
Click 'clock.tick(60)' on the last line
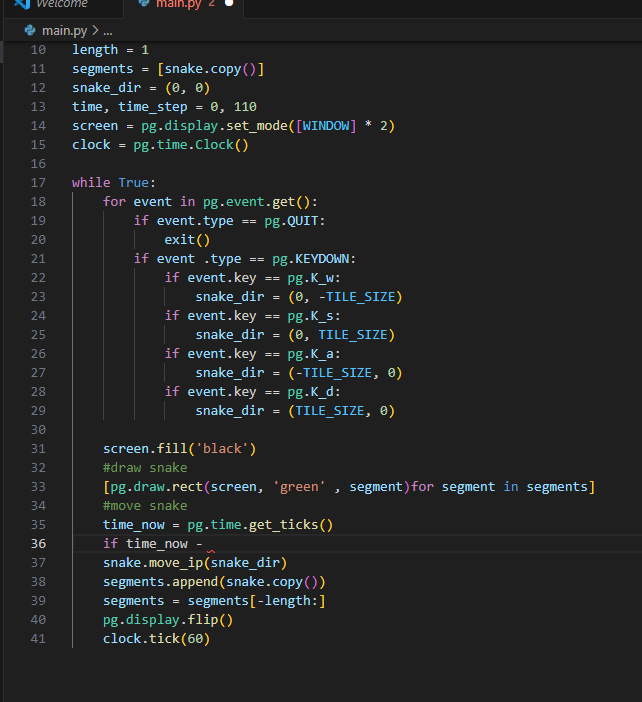(x=155, y=639)
